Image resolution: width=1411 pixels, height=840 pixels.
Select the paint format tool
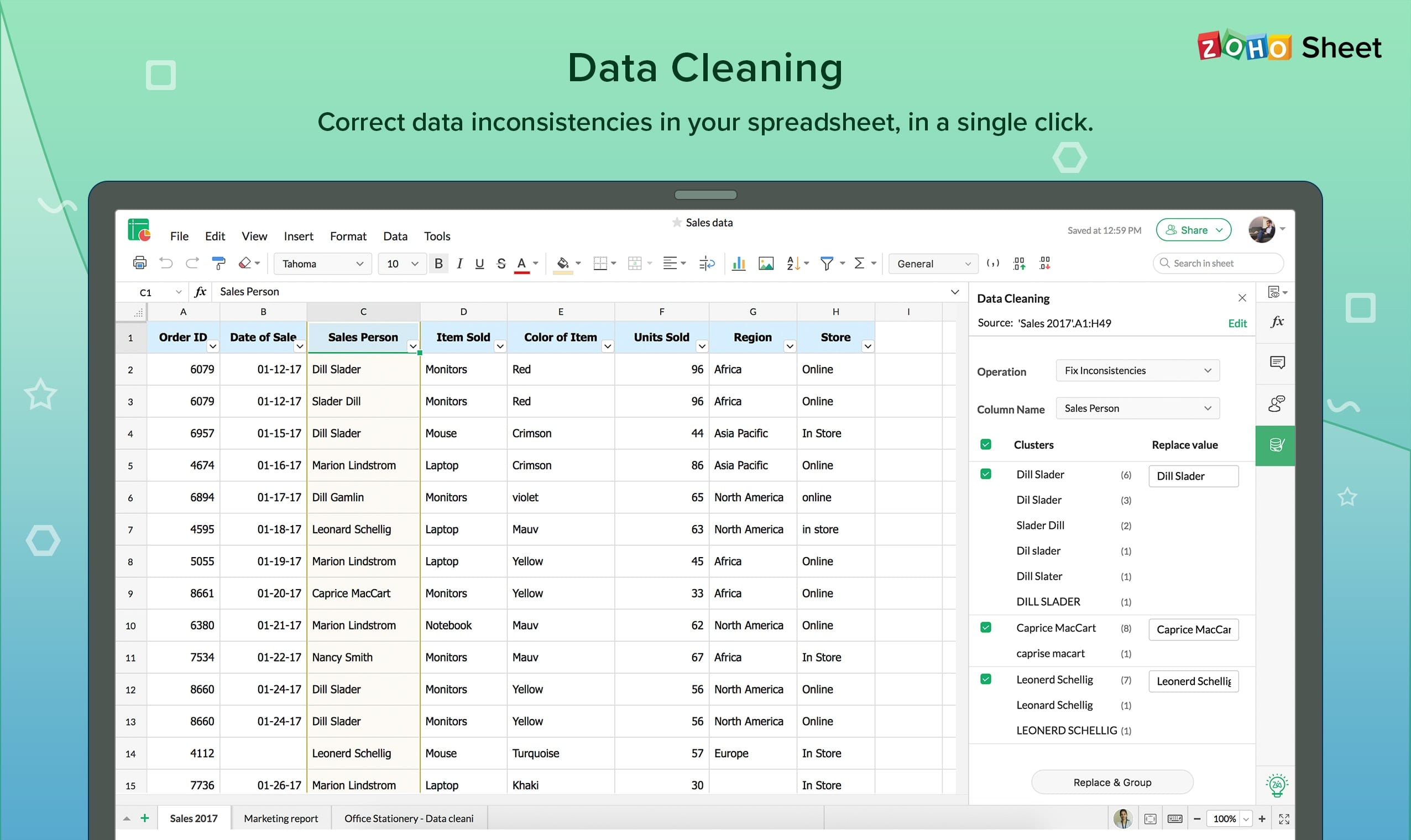point(218,263)
